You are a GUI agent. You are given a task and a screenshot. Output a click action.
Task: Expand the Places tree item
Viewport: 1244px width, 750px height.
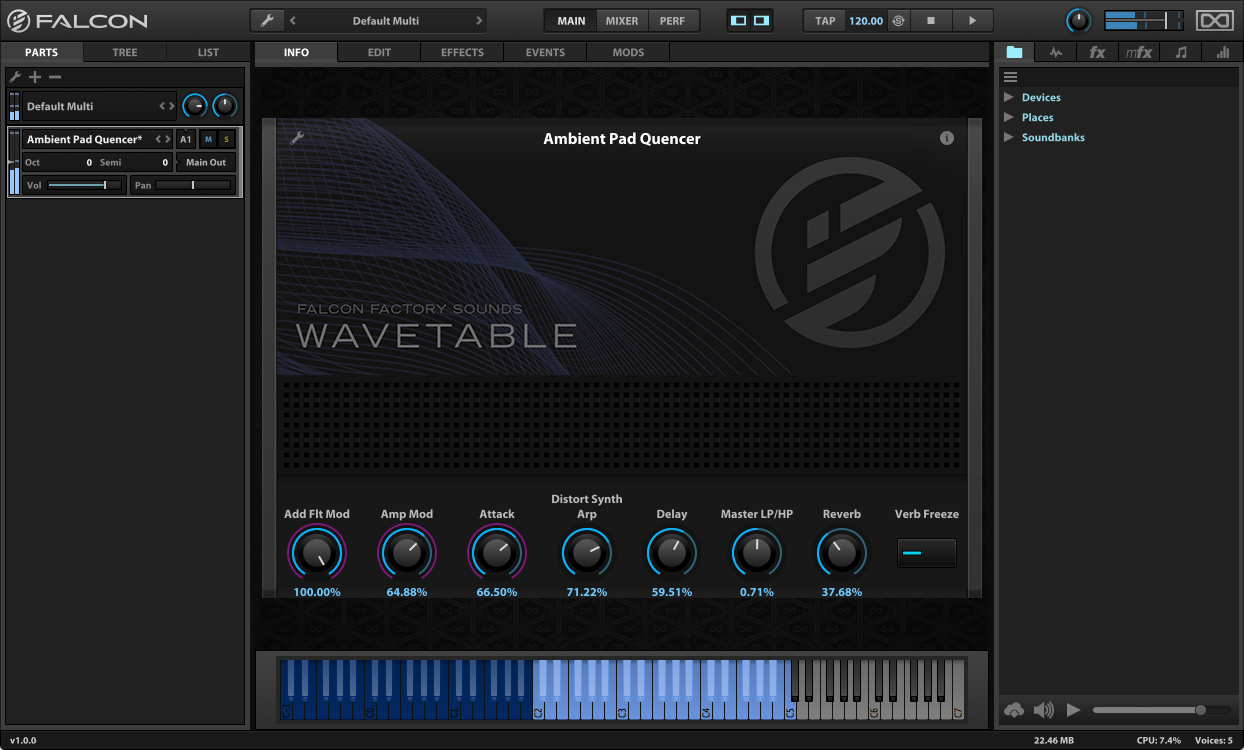pyautogui.click(x=1008, y=117)
